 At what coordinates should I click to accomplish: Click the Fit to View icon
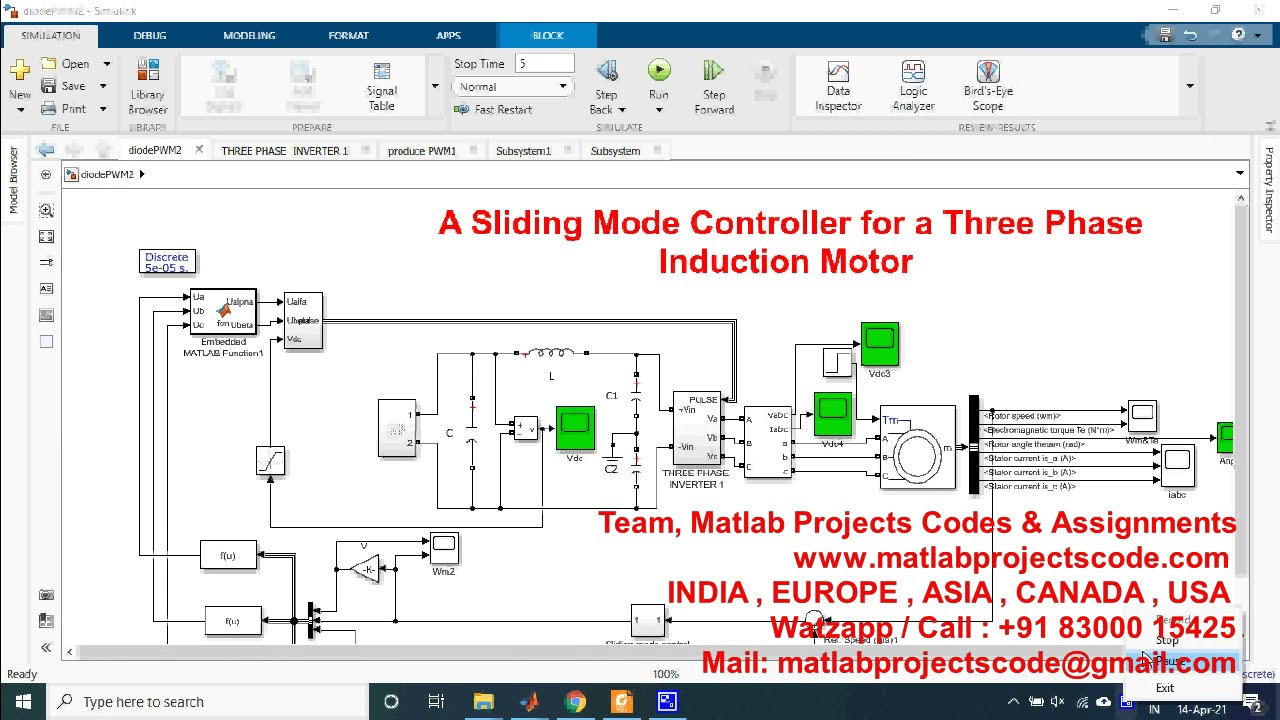pos(46,236)
